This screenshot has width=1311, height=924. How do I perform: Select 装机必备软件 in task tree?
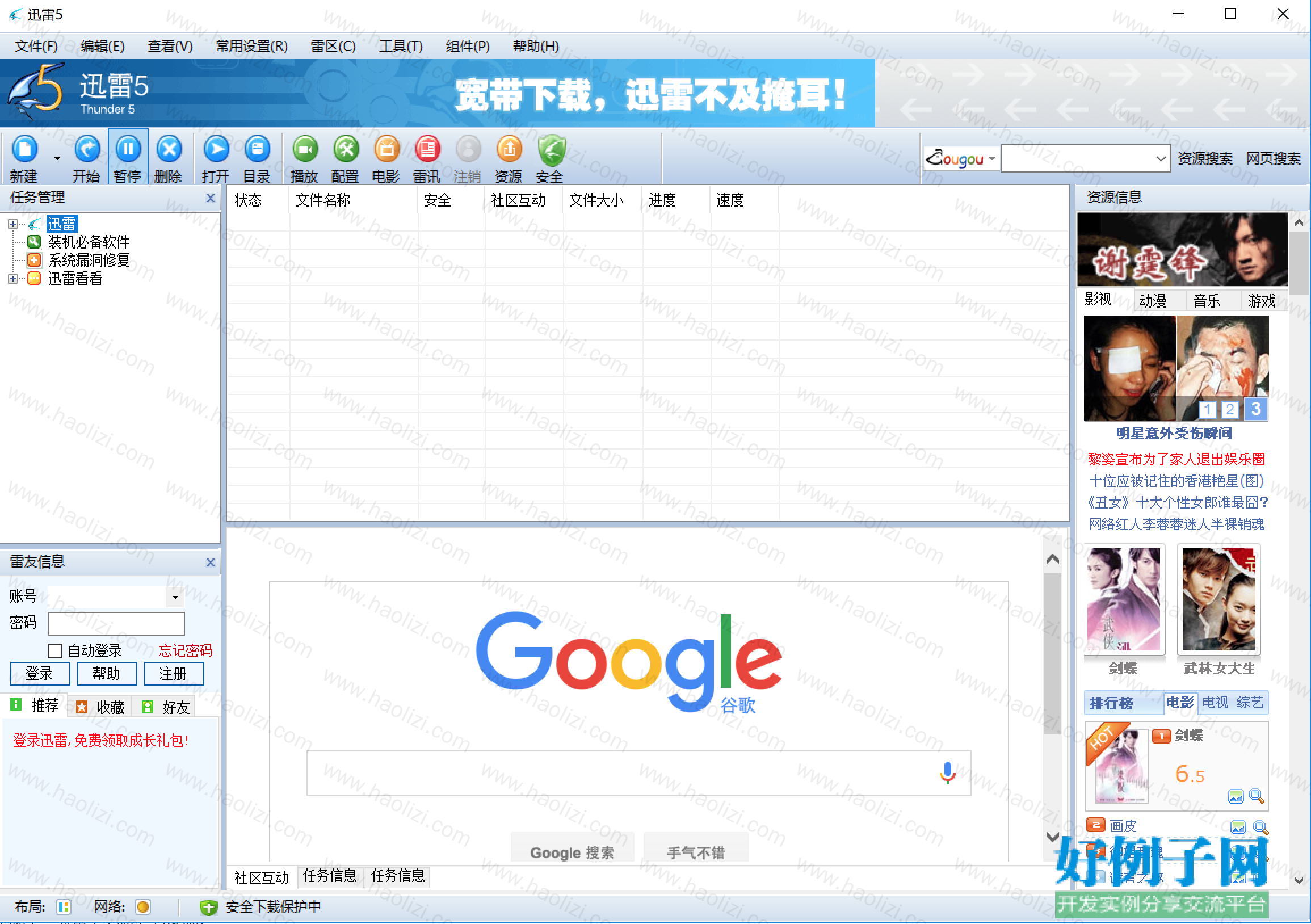89,242
